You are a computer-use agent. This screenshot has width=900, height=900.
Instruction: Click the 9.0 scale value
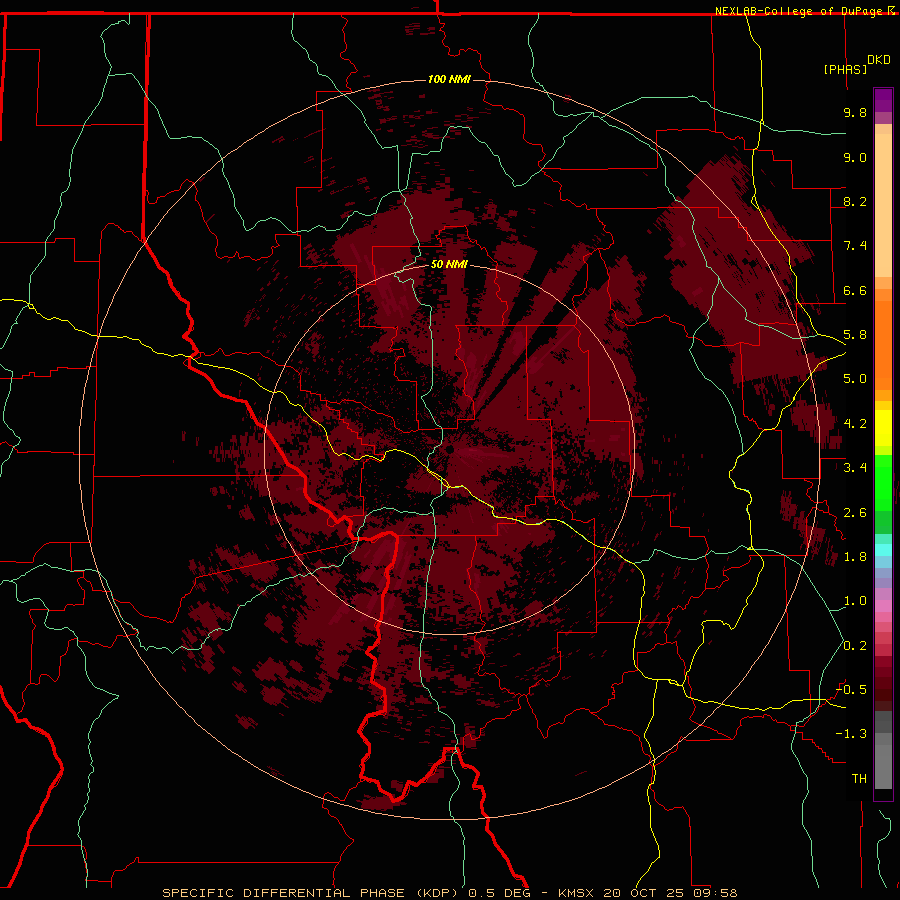tap(855, 157)
